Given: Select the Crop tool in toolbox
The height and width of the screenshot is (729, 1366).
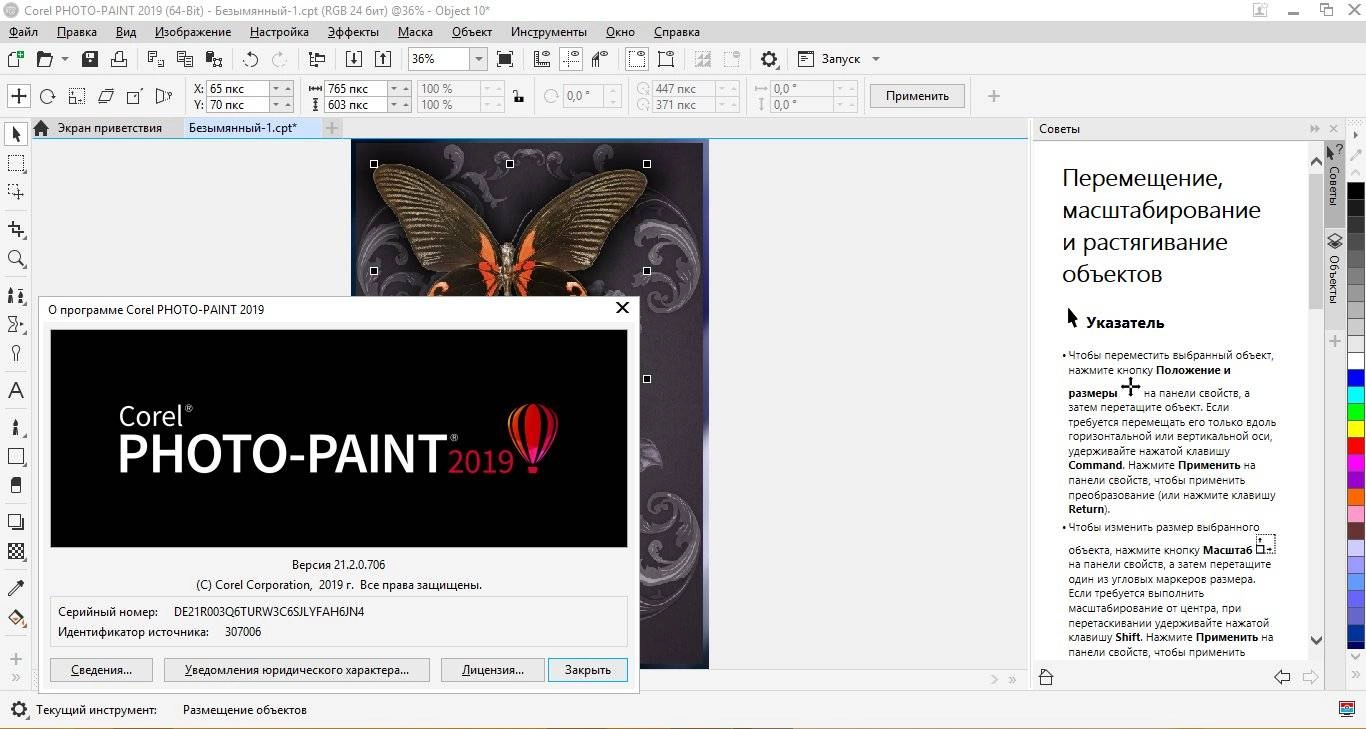Looking at the screenshot, I should (x=16, y=229).
